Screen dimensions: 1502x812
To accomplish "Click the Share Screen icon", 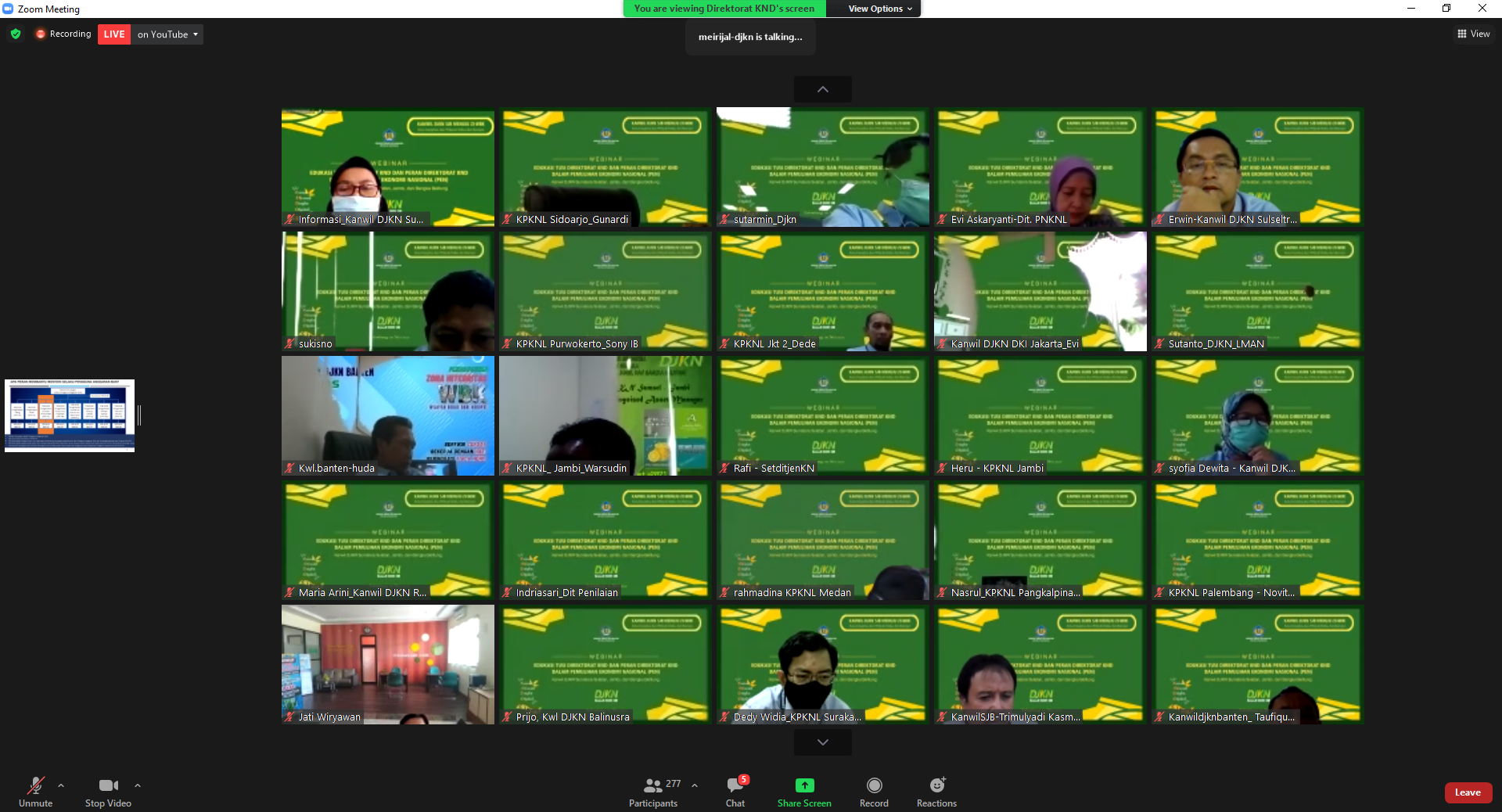I will [x=804, y=785].
